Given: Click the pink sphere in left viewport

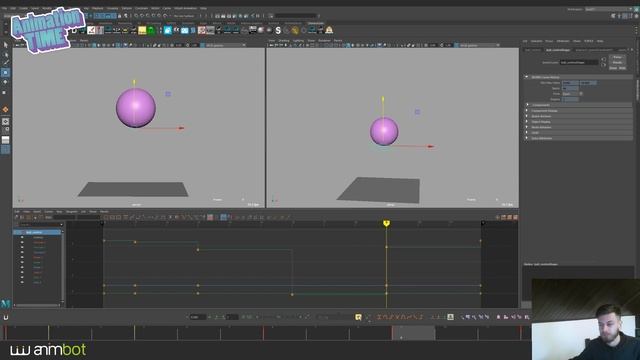Looking at the screenshot, I should coord(136,108).
